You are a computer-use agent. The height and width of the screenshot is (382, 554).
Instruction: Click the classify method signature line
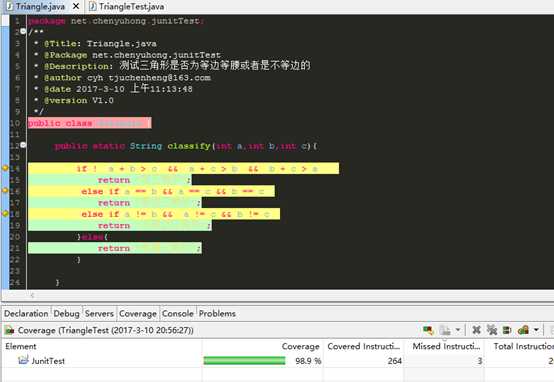186,146
